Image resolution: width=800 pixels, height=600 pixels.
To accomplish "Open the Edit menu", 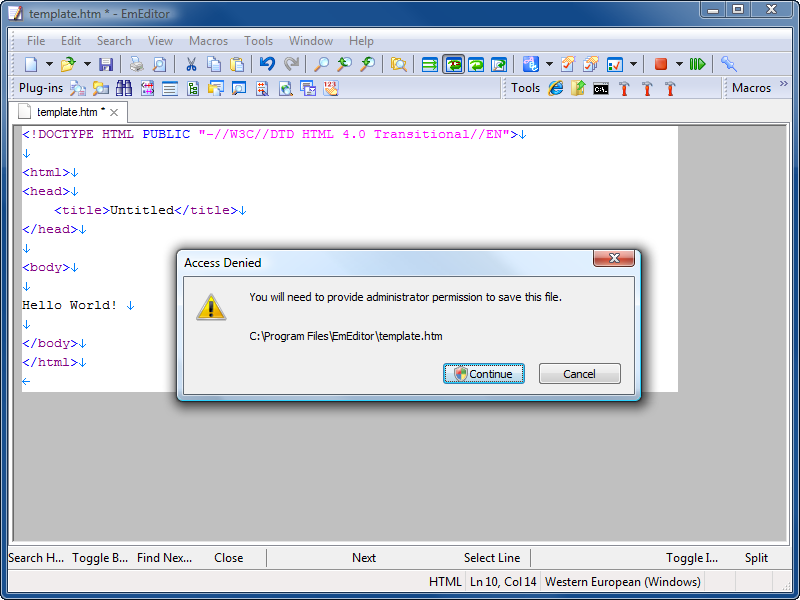I will click(x=71, y=41).
